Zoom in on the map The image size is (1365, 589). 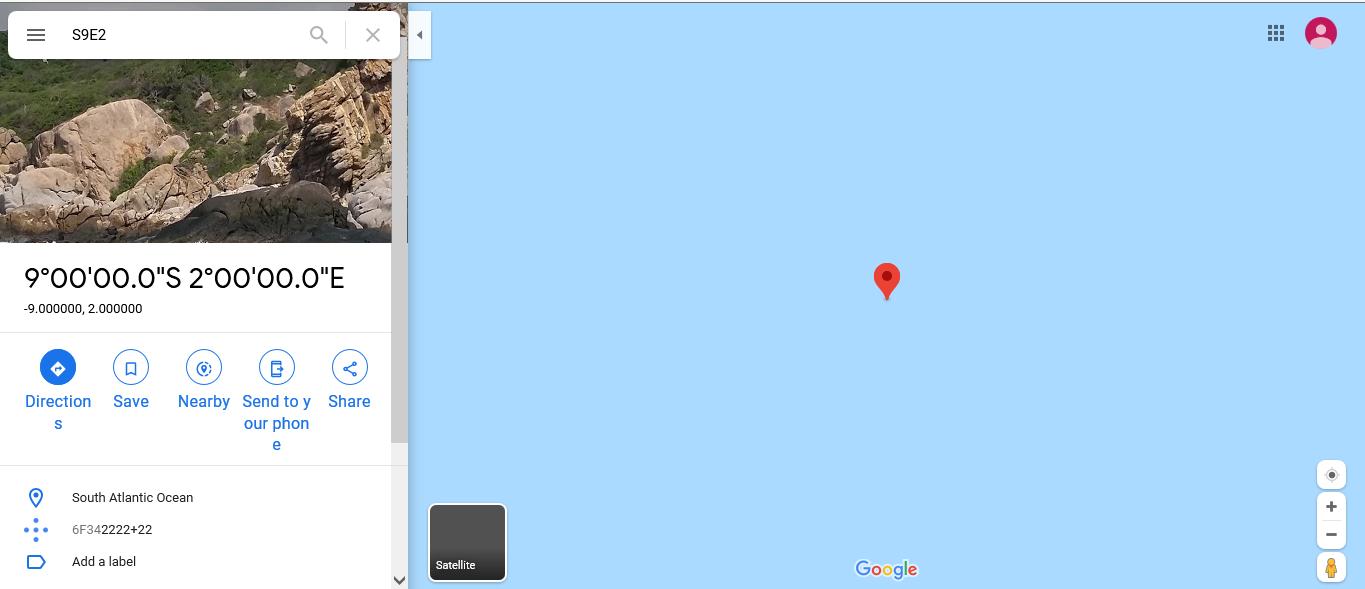pyautogui.click(x=1331, y=507)
